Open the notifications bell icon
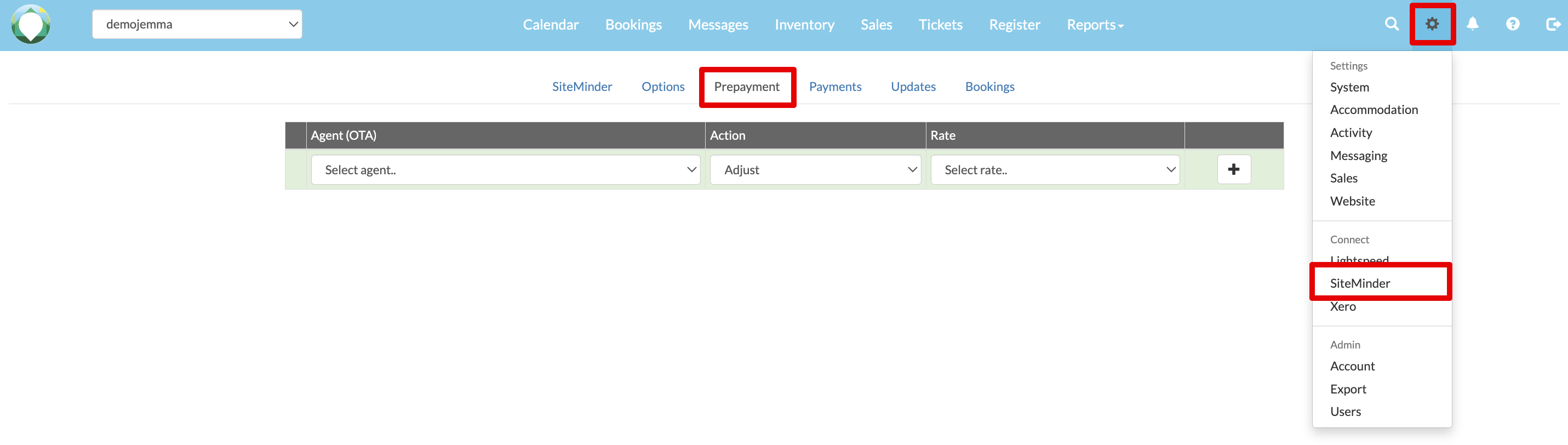This screenshot has width=1568, height=445. [1473, 24]
